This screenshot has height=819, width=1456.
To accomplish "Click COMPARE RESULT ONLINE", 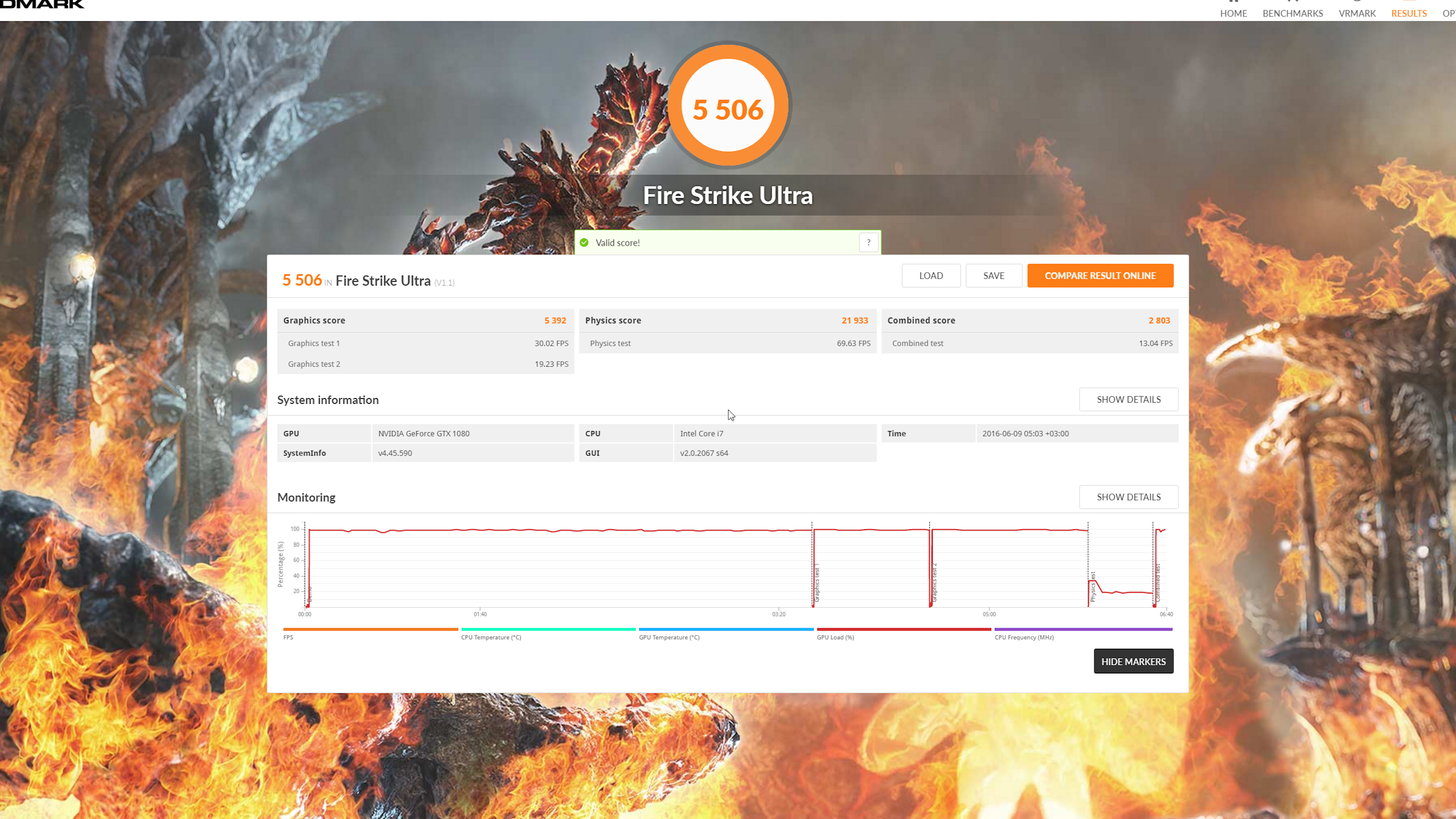I will (1100, 275).
